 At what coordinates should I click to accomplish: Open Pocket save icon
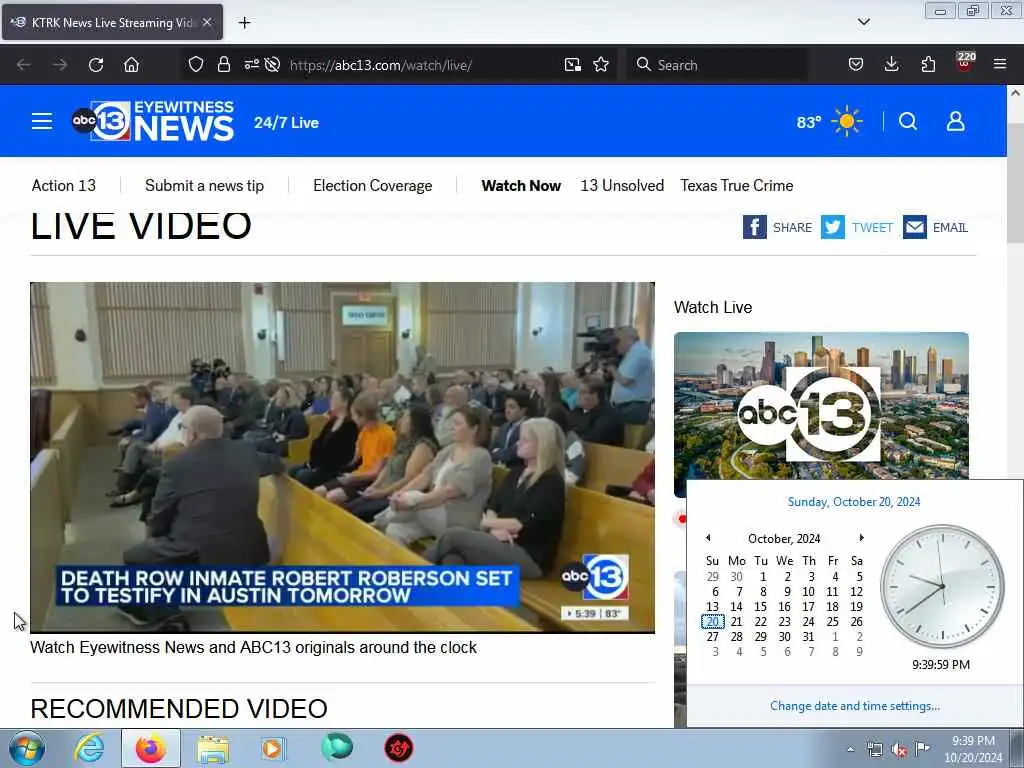856,65
